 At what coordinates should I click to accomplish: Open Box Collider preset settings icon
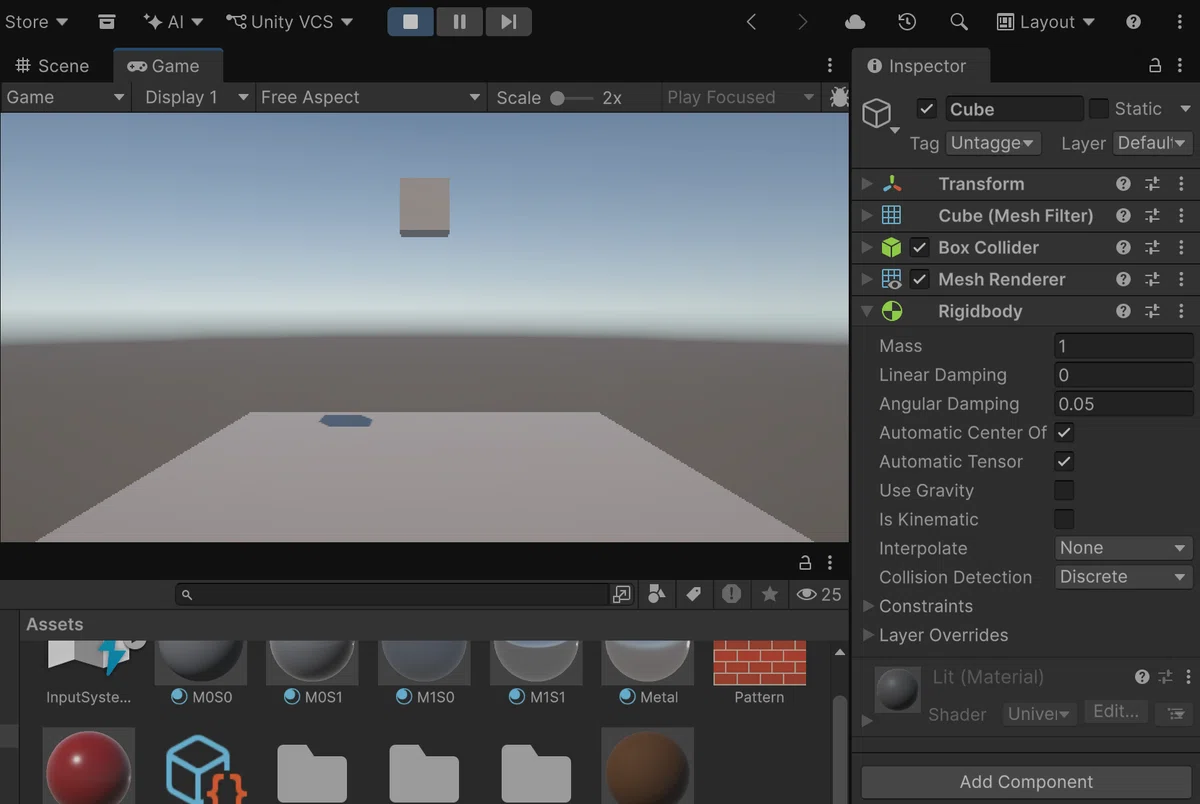click(1152, 248)
